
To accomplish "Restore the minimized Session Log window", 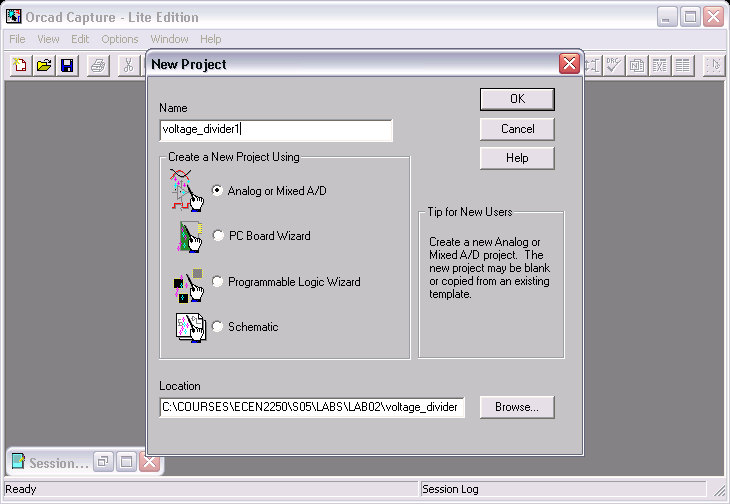I will point(103,462).
